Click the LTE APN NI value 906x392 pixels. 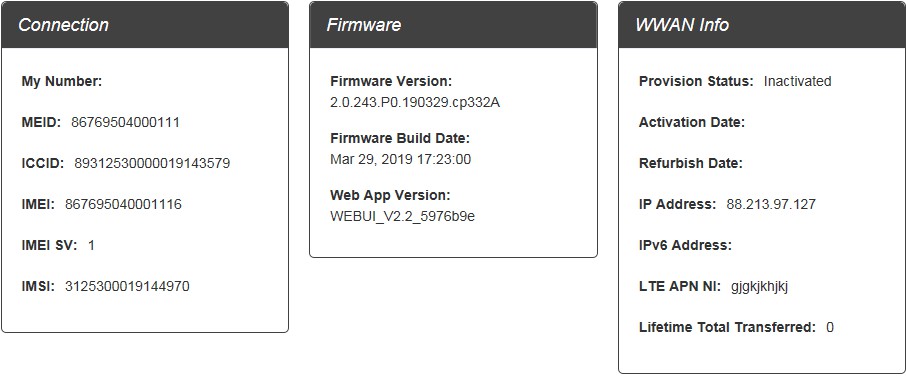click(759, 287)
